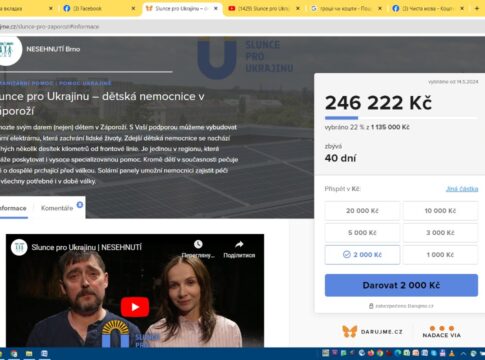Select the Komentáře tab
The height and width of the screenshot is (360, 485).
pos(57,208)
